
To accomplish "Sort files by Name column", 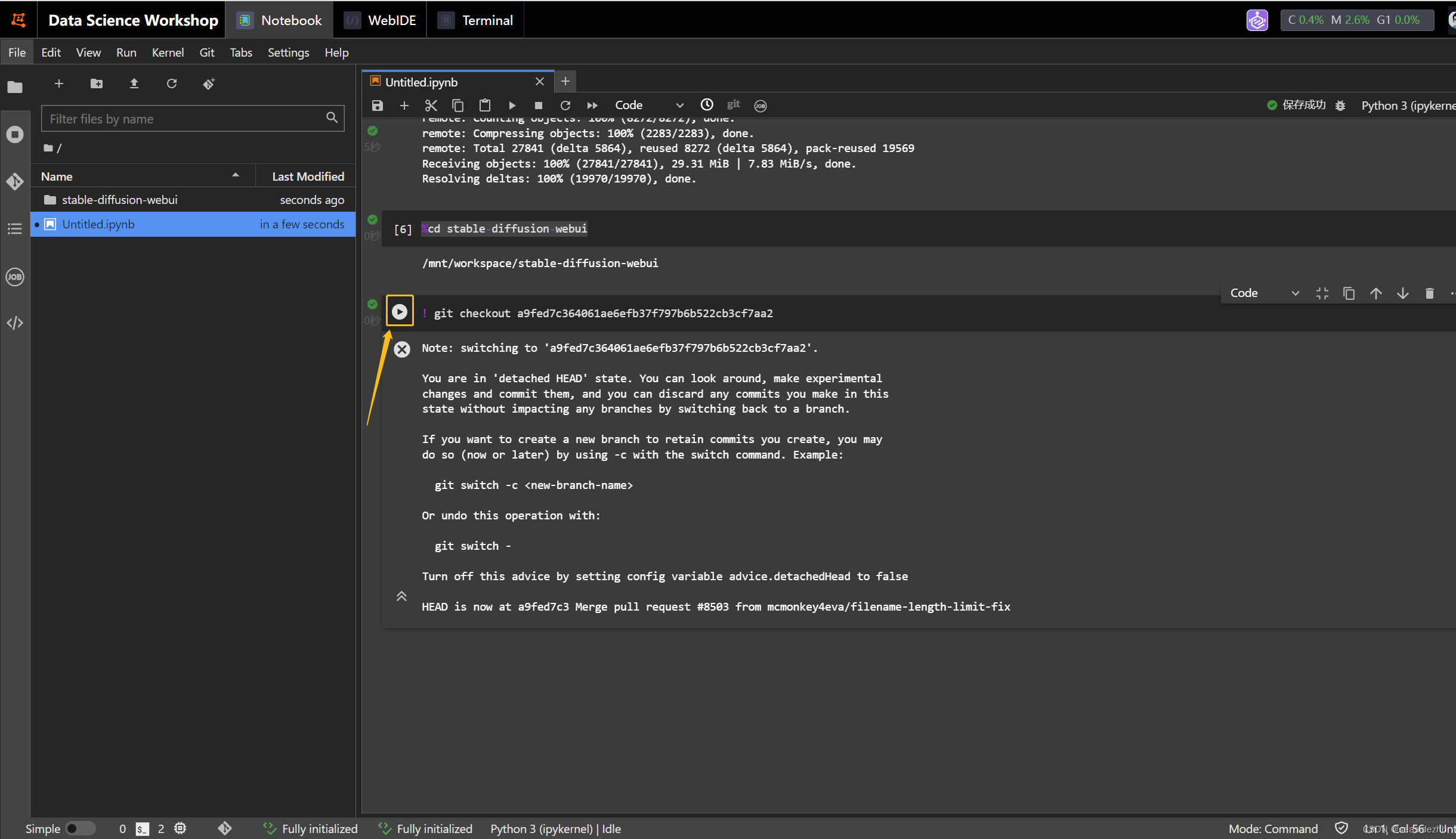I will click(x=143, y=177).
